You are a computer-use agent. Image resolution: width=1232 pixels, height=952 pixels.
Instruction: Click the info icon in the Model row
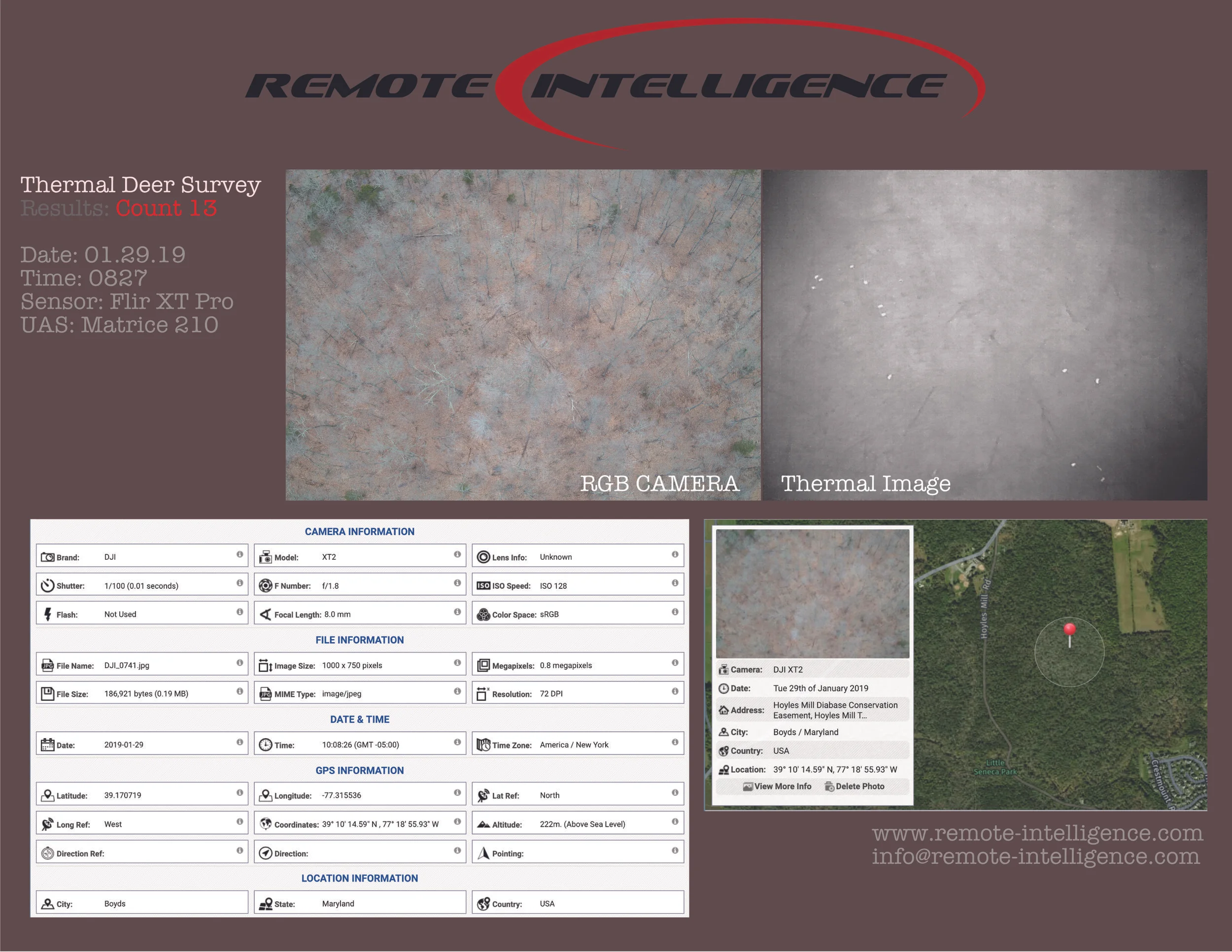click(457, 554)
